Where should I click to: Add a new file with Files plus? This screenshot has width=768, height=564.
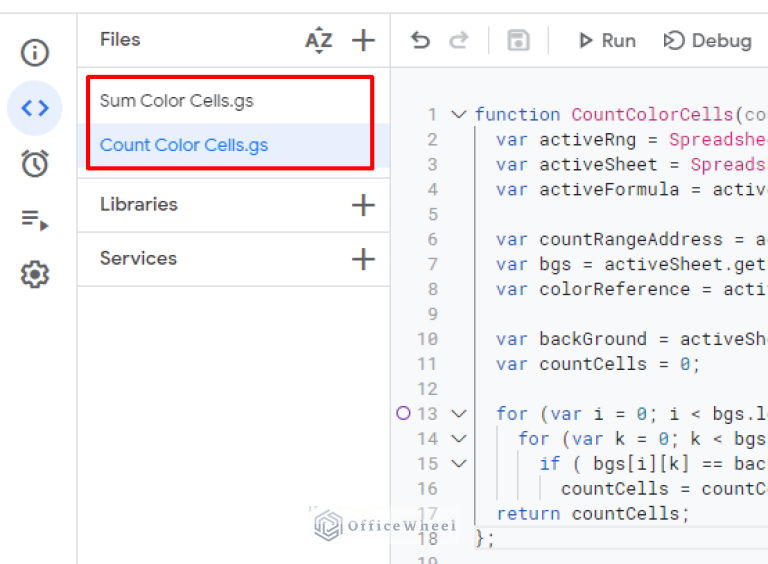(363, 40)
